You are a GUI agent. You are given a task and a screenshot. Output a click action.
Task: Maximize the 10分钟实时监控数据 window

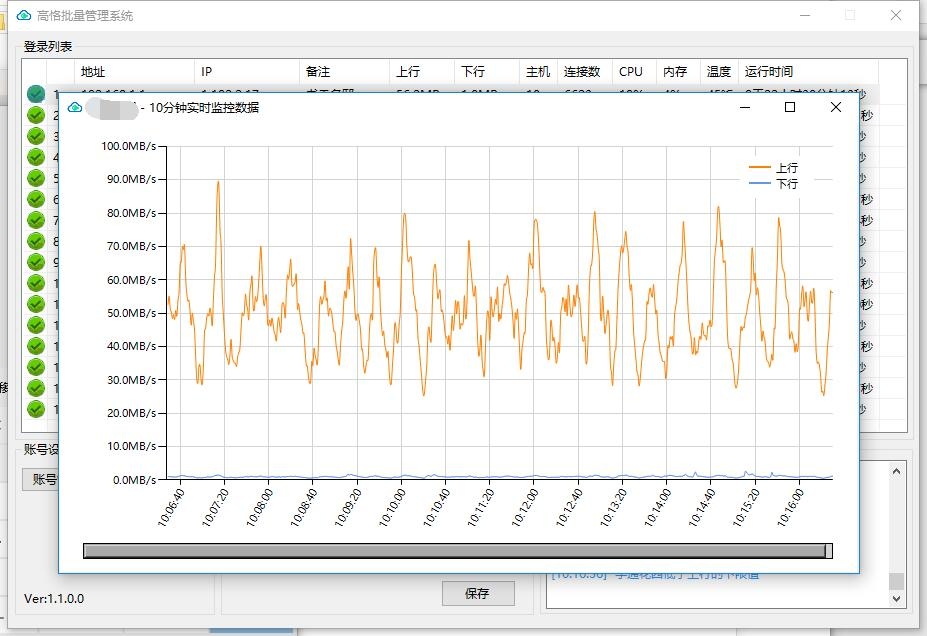coord(790,107)
